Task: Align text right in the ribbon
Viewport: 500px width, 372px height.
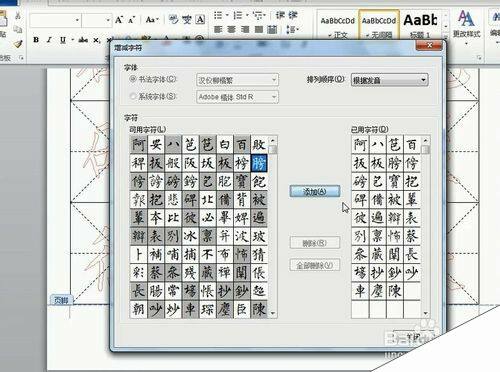Action: 245,30
